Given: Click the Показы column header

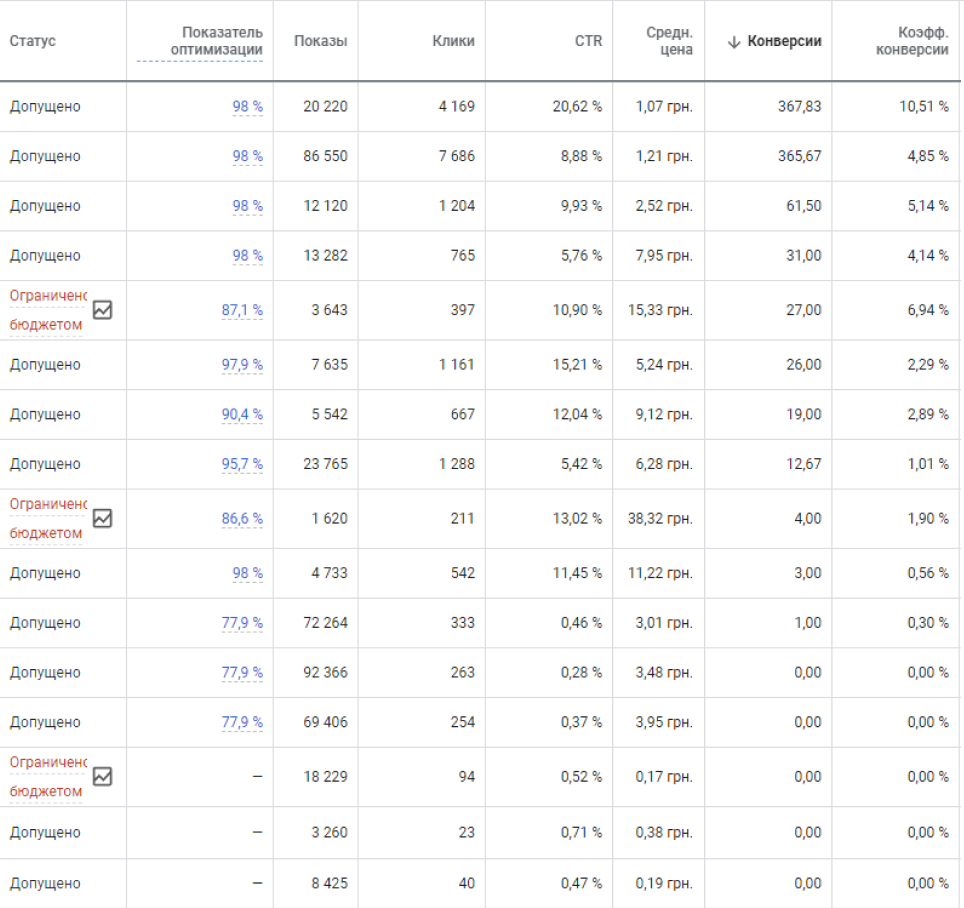Looking at the screenshot, I should pos(320,41).
